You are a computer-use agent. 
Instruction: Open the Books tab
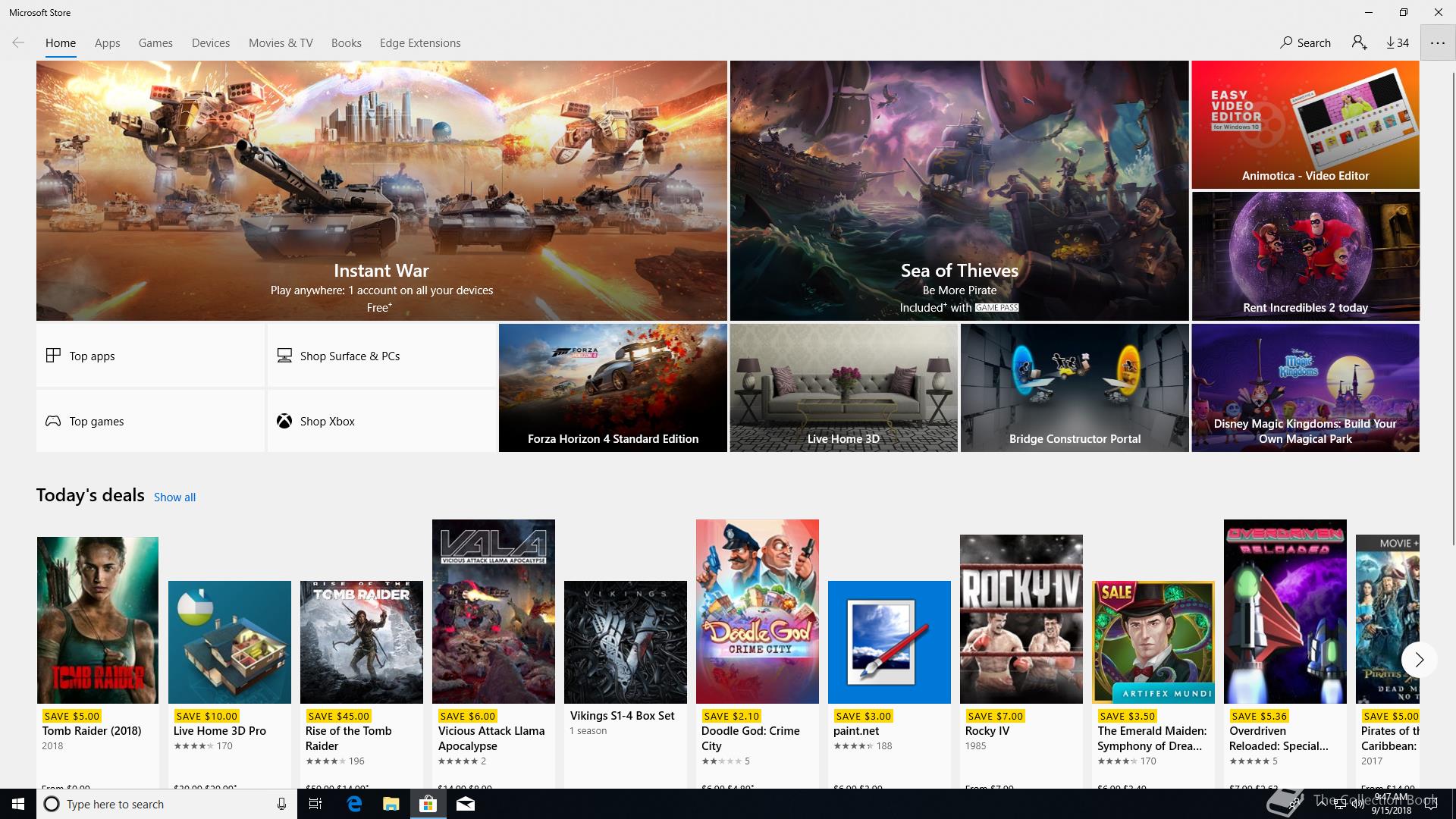(346, 42)
